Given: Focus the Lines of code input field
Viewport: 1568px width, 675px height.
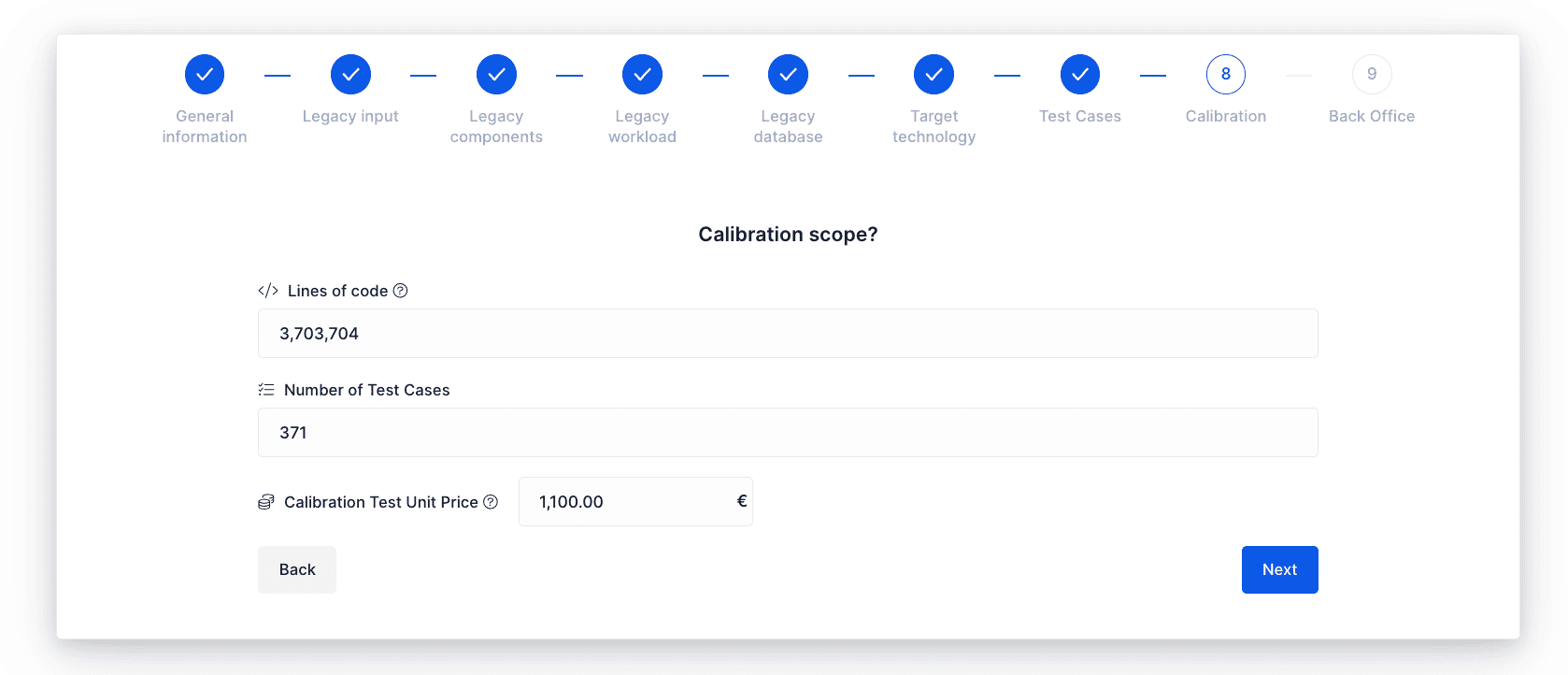Looking at the screenshot, I should tap(788, 334).
